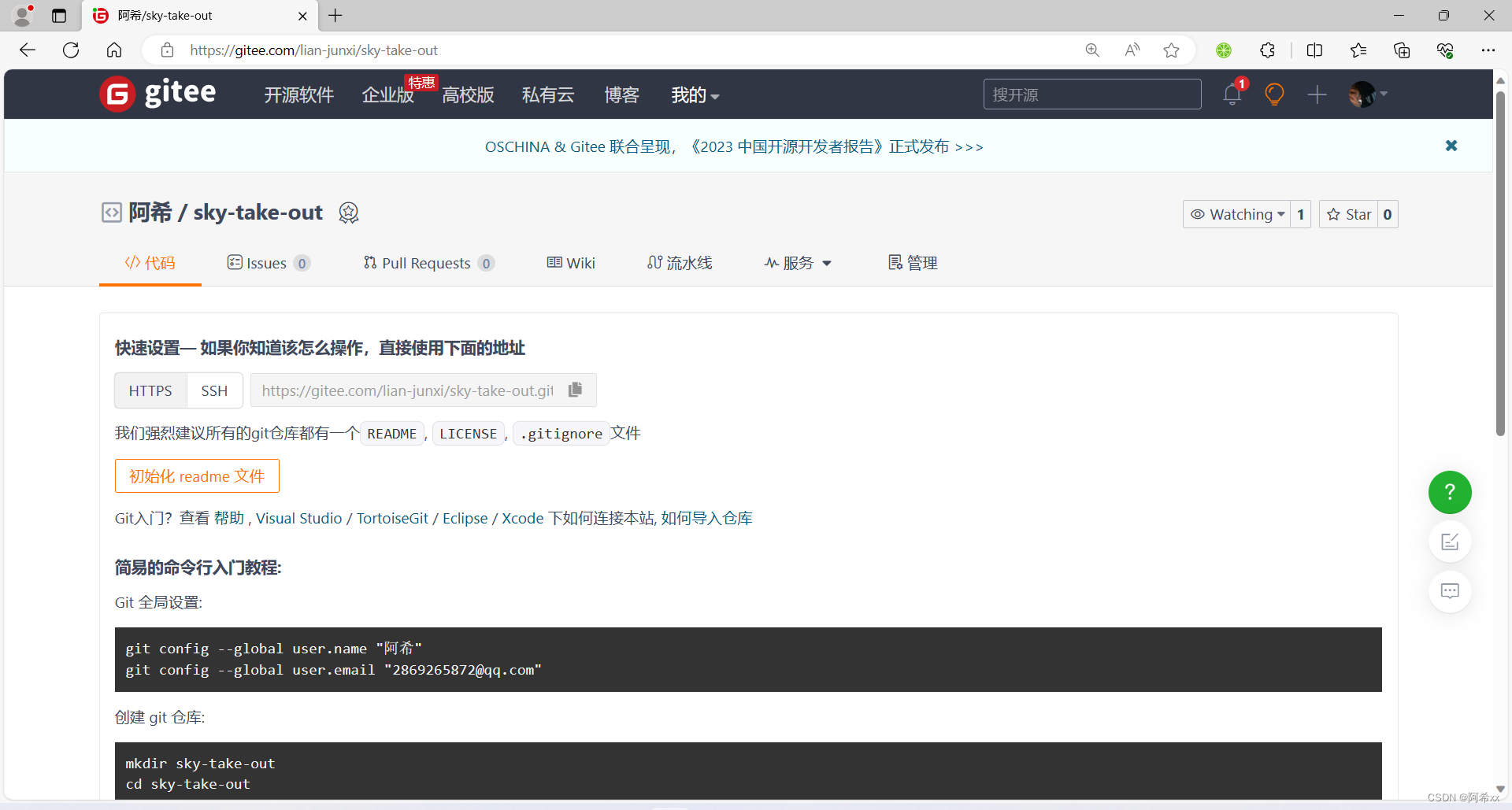Viewport: 1512px width, 810px height.
Task: Click the lightbulb feedback icon
Action: [x=1274, y=94]
